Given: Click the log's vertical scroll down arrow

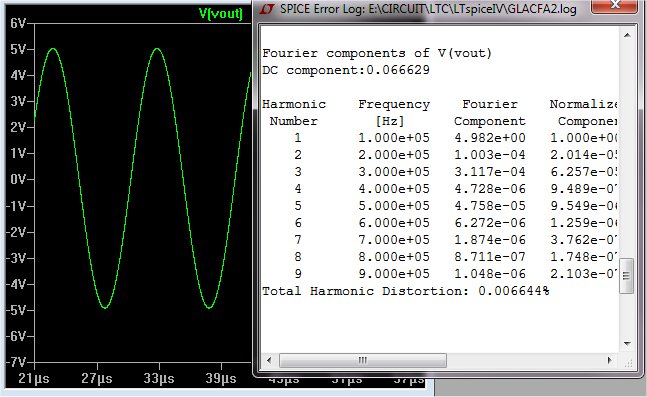Looking at the screenshot, I should [x=627, y=343].
